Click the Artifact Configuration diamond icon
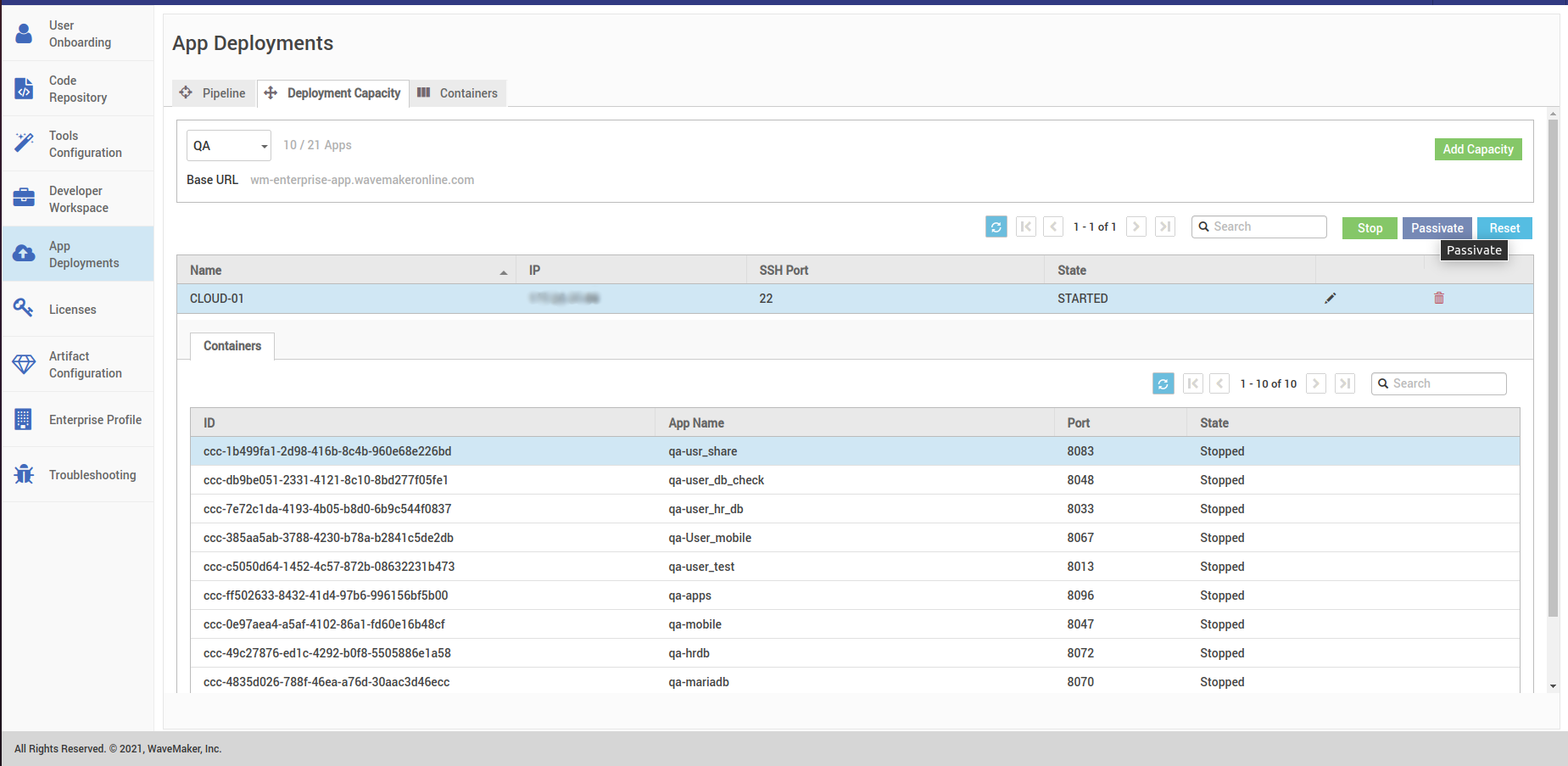The image size is (1568, 766). tap(24, 364)
